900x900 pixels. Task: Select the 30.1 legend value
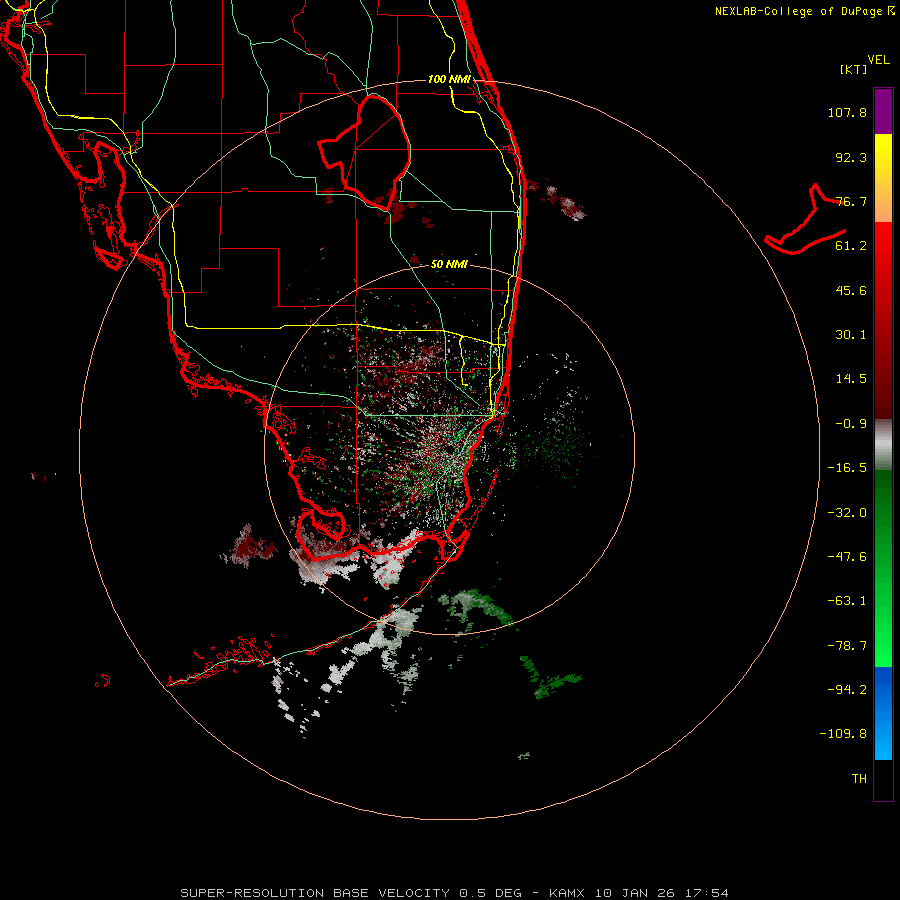coord(851,335)
